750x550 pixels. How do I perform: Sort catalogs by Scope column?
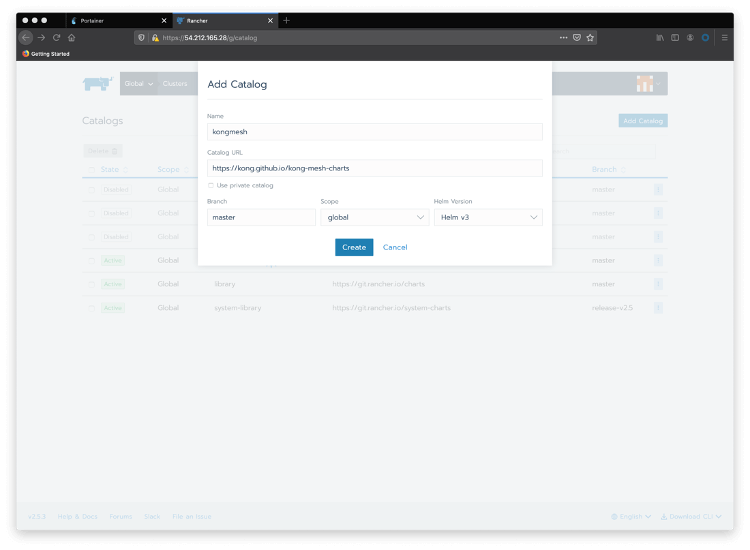173,169
